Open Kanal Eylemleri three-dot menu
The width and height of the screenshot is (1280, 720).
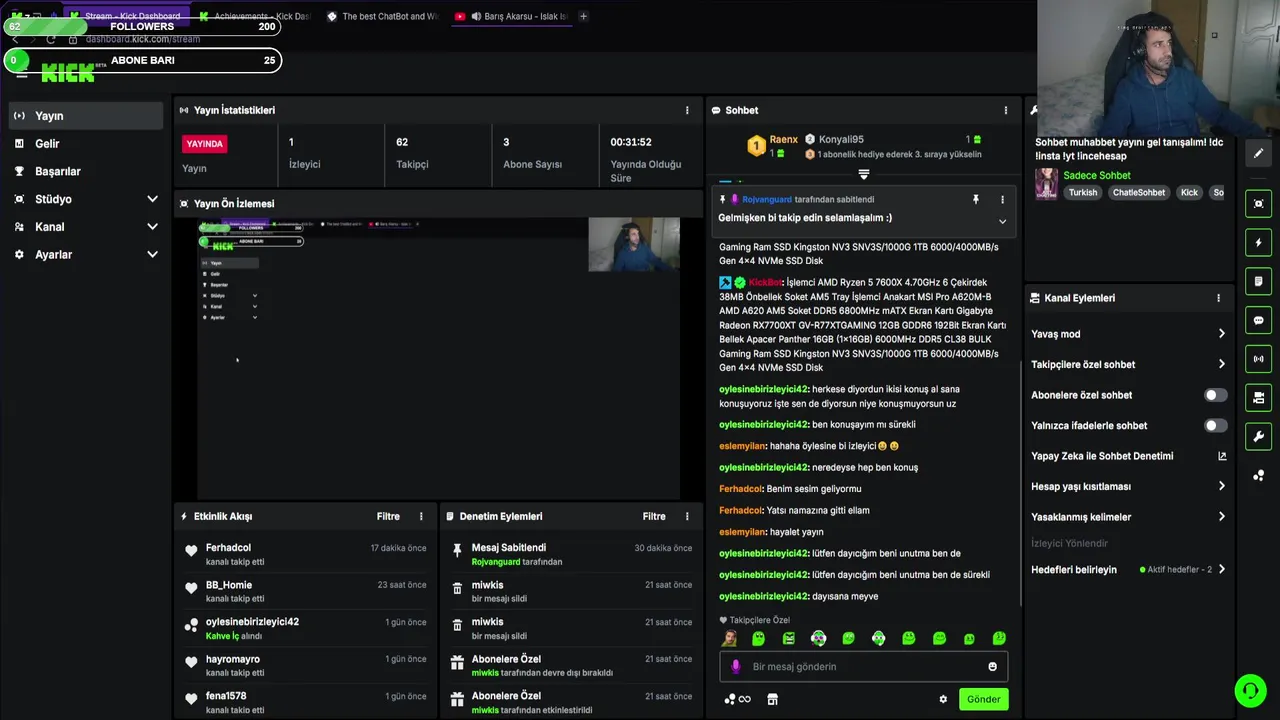pyautogui.click(x=1218, y=298)
